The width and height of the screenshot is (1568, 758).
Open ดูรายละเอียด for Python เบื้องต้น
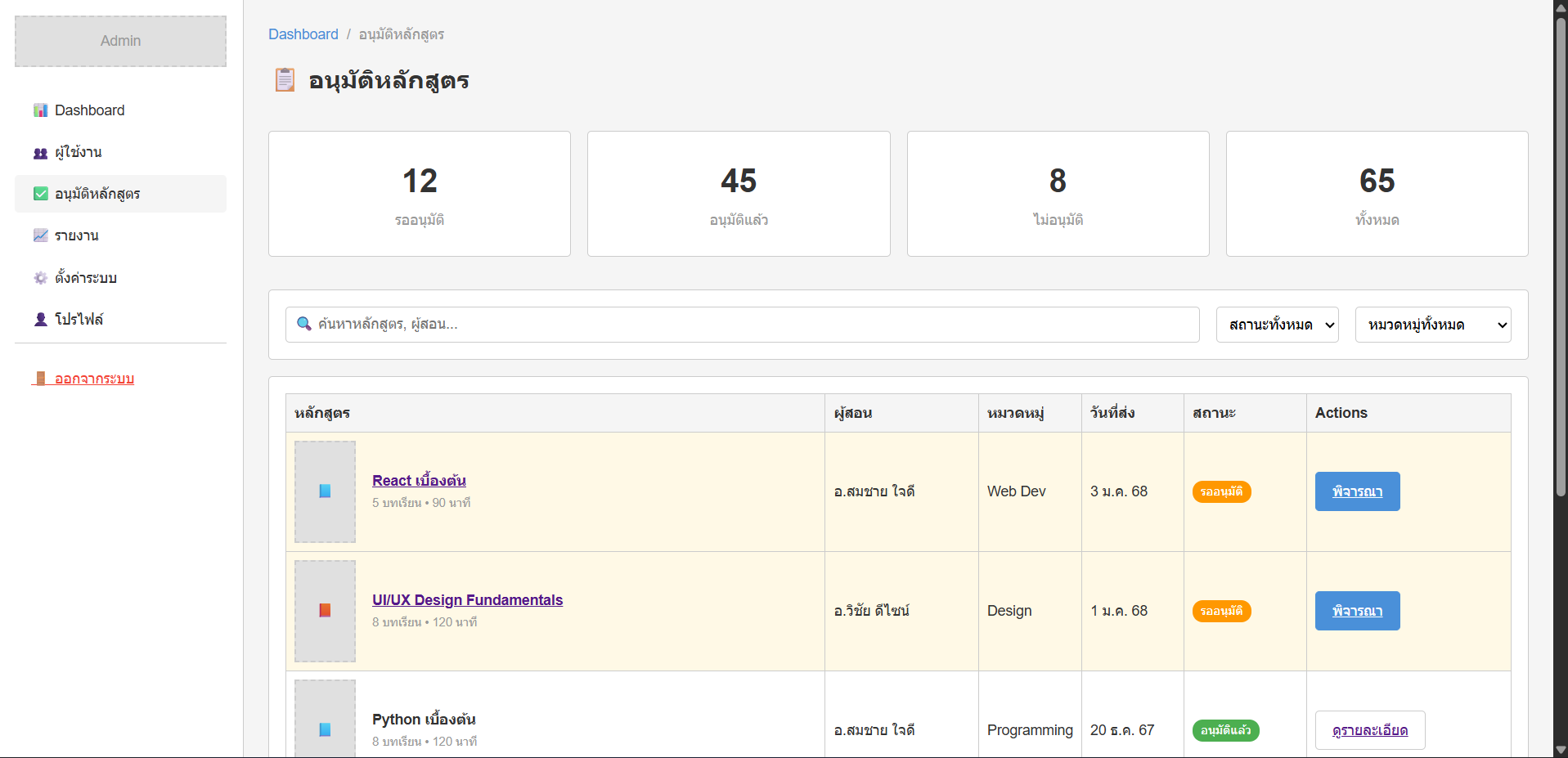(x=1369, y=730)
